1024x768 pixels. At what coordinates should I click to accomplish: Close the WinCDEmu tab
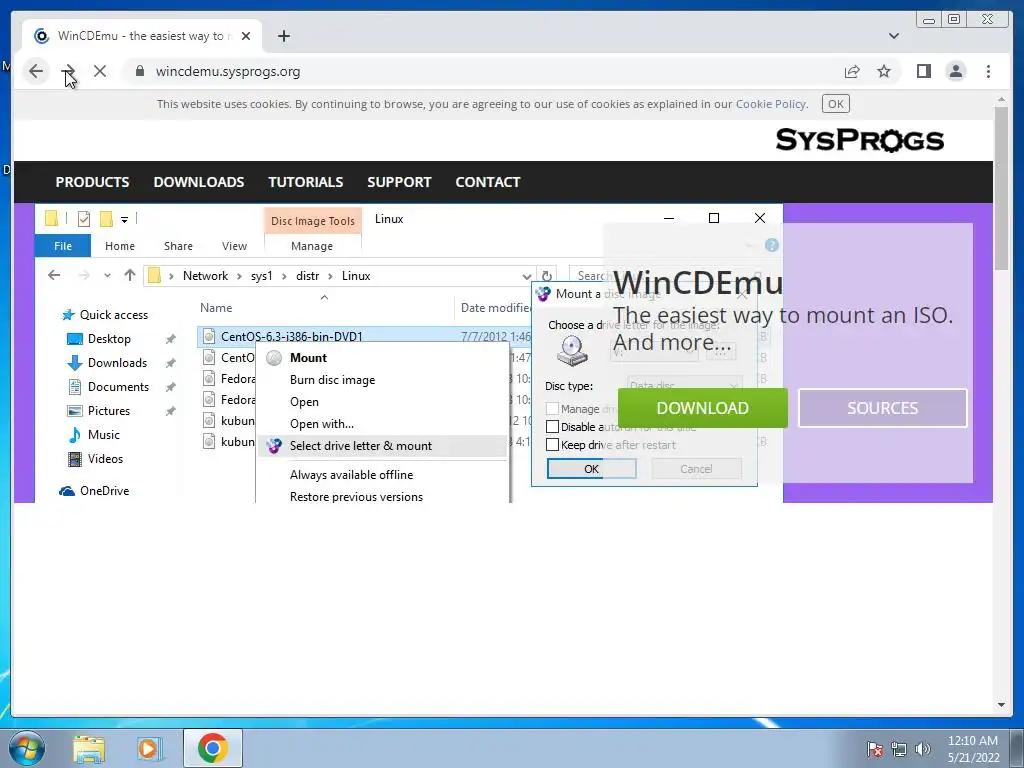(246, 36)
